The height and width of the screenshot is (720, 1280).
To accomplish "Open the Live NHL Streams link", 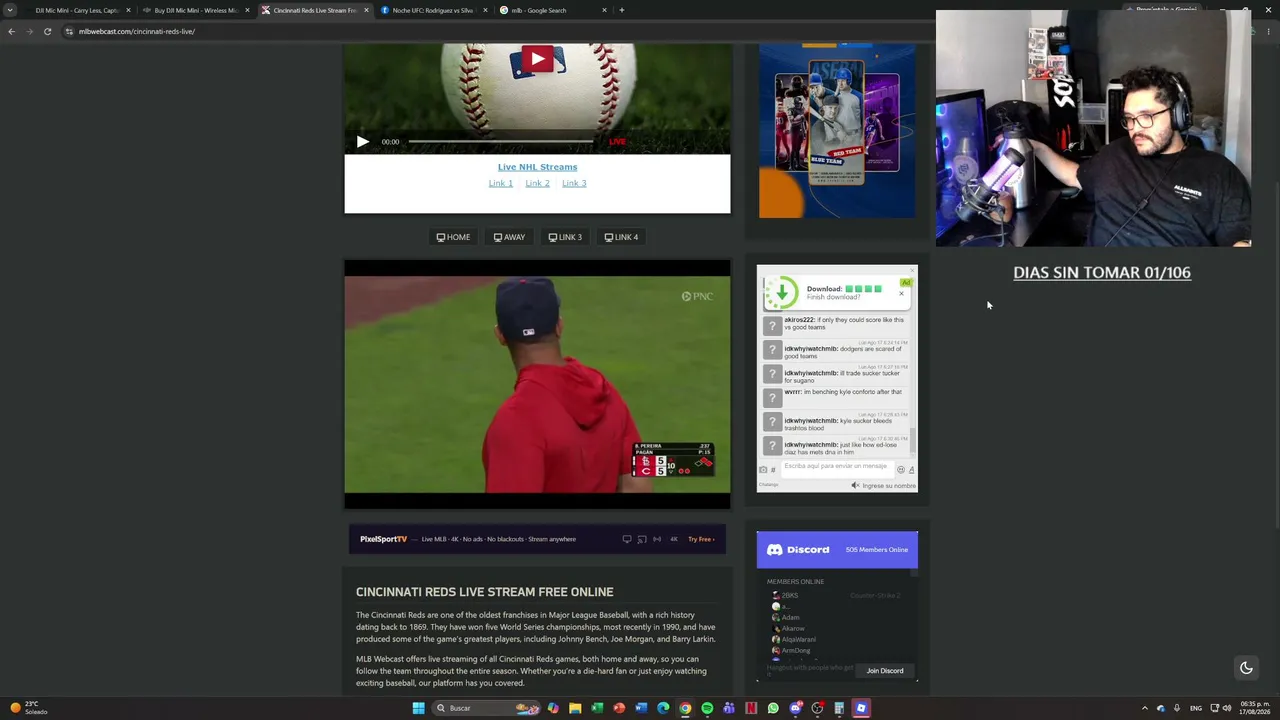I will pyautogui.click(x=537, y=167).
